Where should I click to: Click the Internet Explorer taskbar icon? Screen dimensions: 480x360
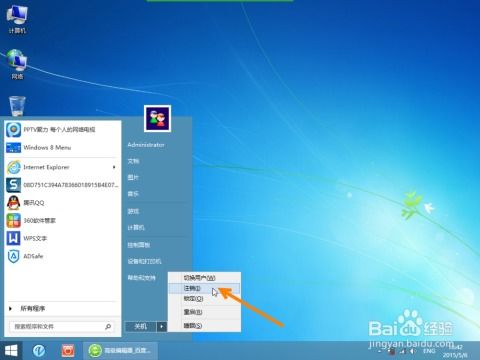pyautogui.click(x=39, y=351)
